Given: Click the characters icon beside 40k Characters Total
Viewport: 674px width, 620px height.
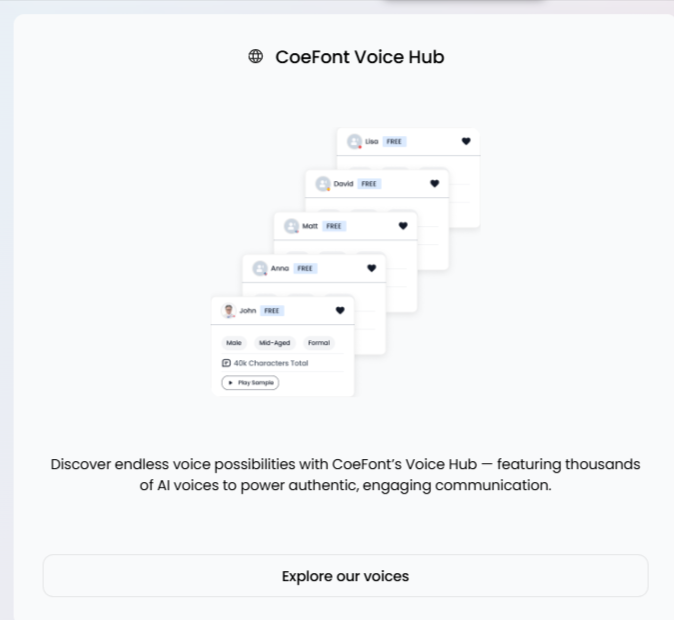Looking at the screenshot, I should pos(226,363).
